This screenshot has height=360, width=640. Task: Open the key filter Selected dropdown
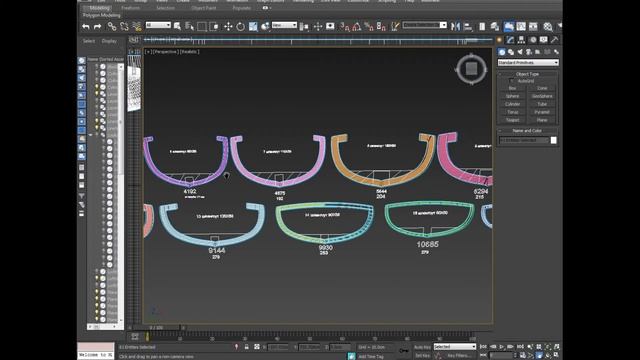click(455, 347)
